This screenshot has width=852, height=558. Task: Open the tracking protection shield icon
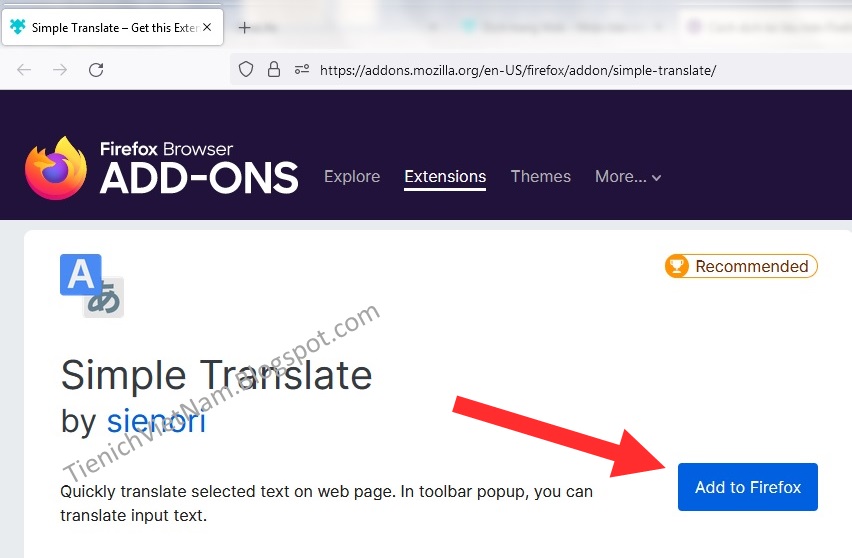(246, 70)
